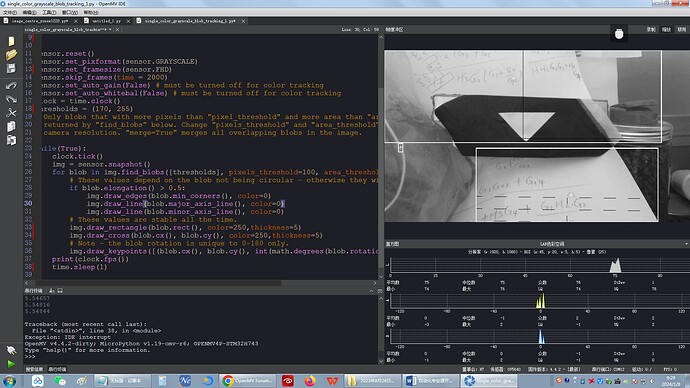
Task: Switch to untitled_1.py tab
Action: [106, 21]
